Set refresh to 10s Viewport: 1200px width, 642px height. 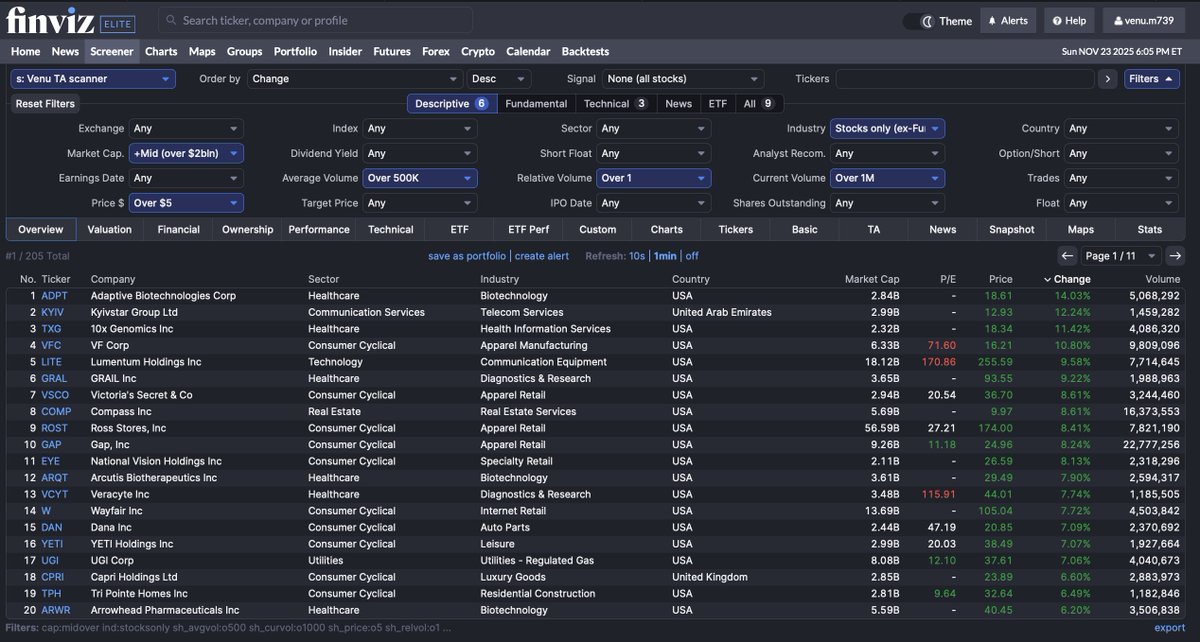click(x=637, y=256)
